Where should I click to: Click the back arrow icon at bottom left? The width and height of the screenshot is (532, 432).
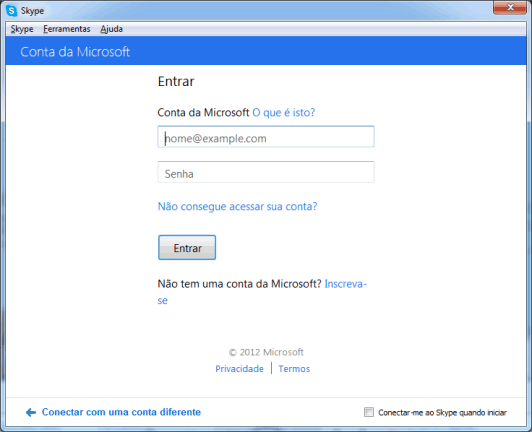(x=31, y=412)
